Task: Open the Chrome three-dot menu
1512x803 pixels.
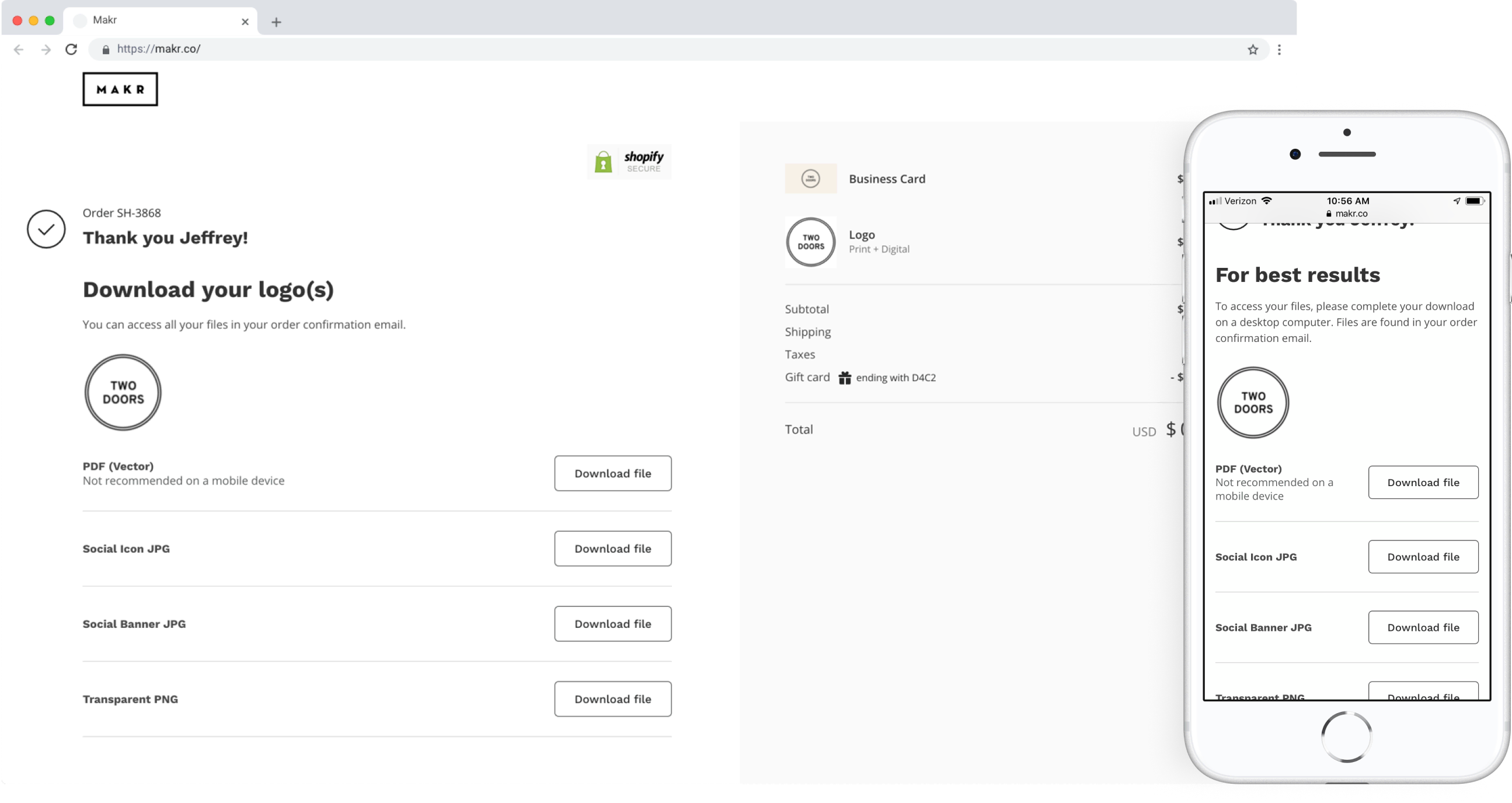Action: point(1279,50)
